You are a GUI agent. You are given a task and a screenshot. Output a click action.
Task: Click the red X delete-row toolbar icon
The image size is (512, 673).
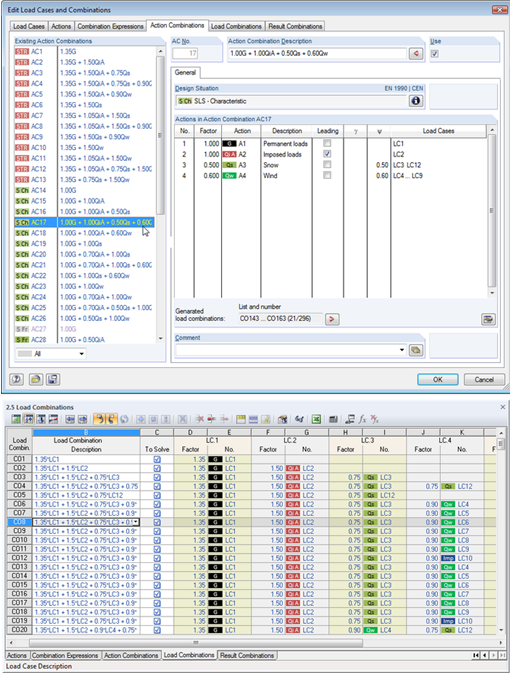(x=200, y=419)
